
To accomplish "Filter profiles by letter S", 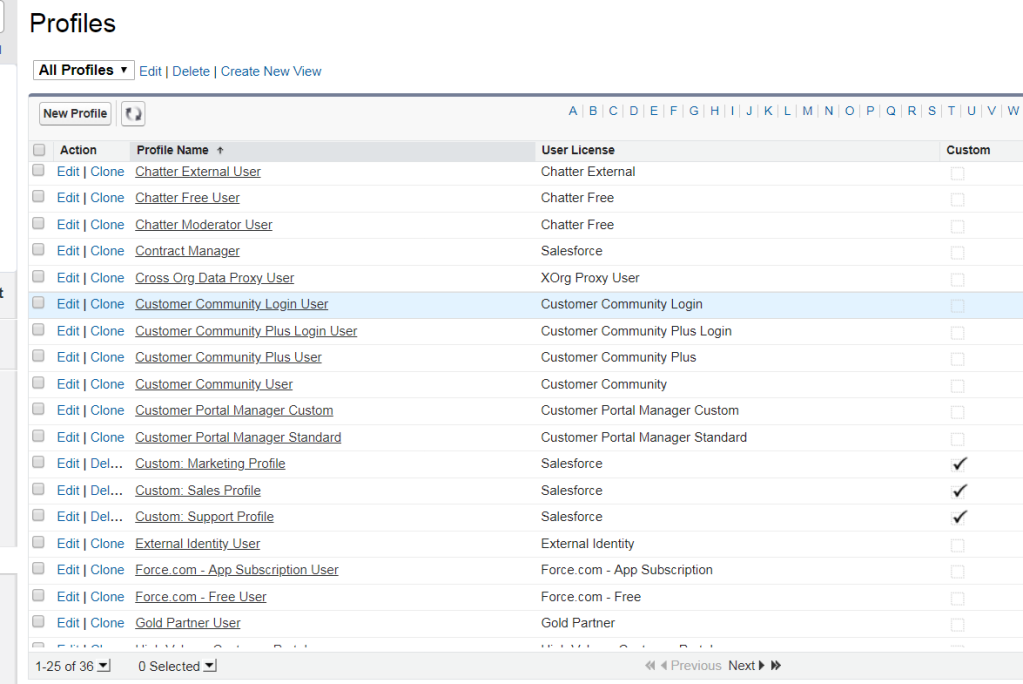I will [931, 111].
